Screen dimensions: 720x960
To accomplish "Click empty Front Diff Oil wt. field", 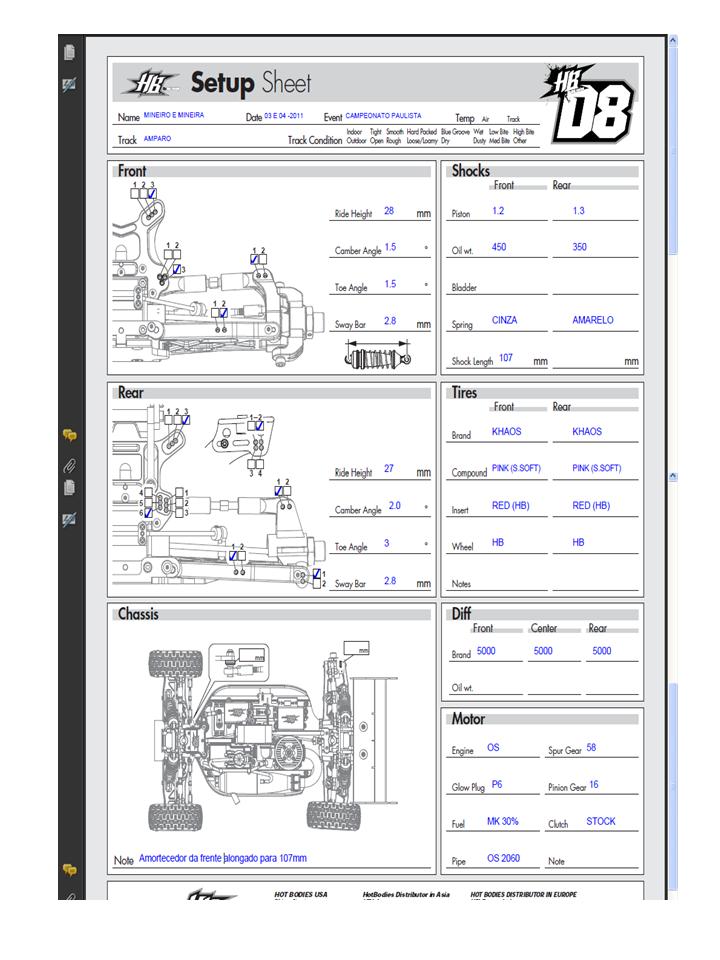I will point(499,686).
